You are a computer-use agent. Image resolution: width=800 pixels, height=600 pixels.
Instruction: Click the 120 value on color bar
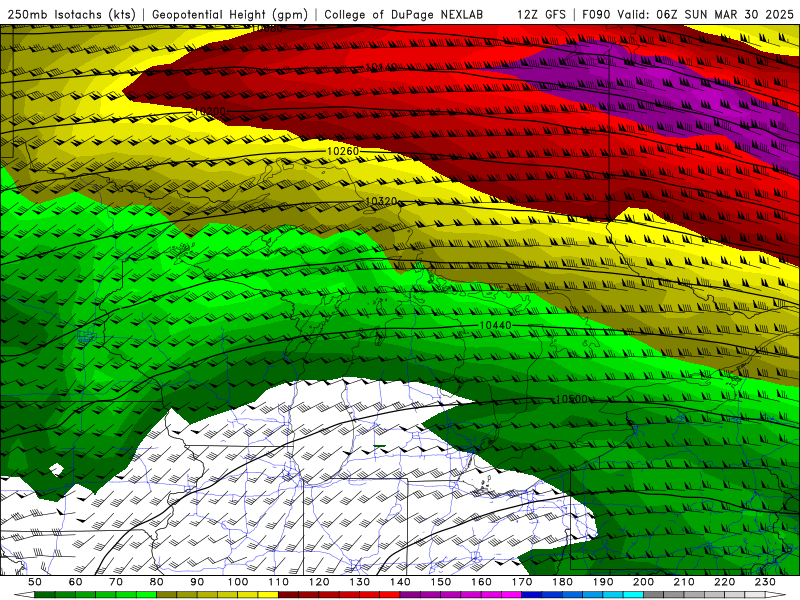coord(319,582)
